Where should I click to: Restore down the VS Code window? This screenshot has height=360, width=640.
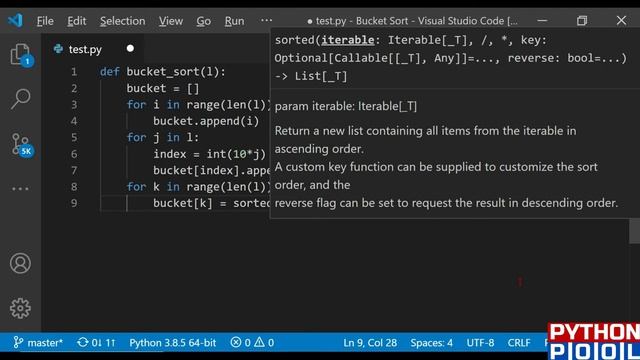[x=582, y=20]
